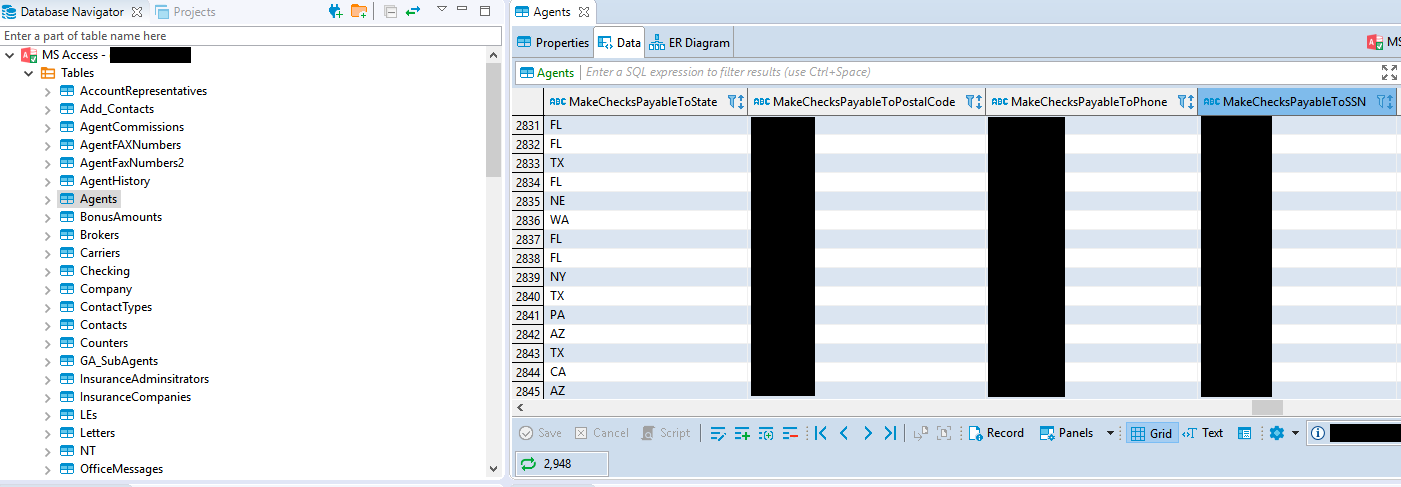Toggle the Record view mode
The image size is (1401, 487).
[996, 433]
